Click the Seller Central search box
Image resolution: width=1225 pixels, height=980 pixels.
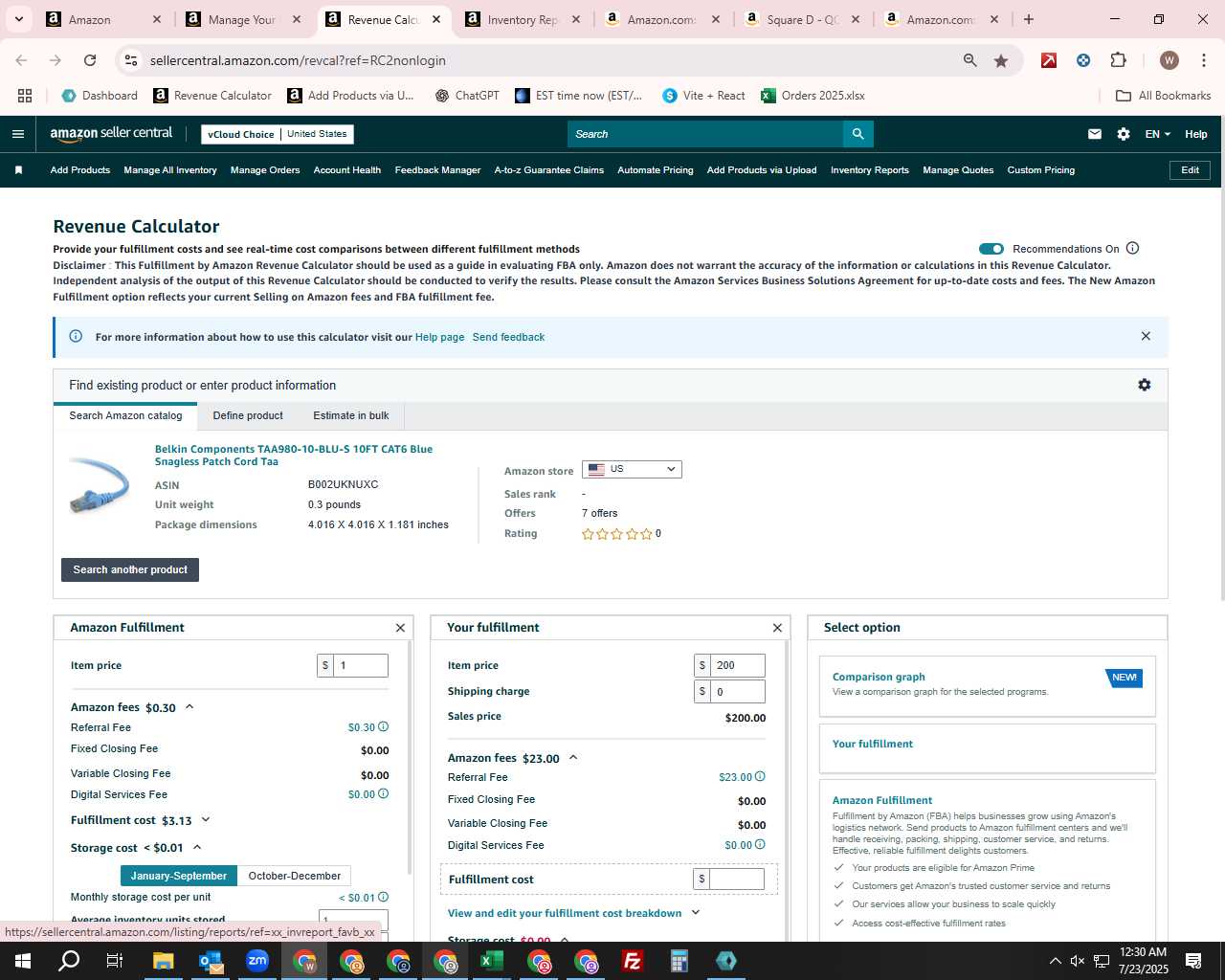[705, 134]
